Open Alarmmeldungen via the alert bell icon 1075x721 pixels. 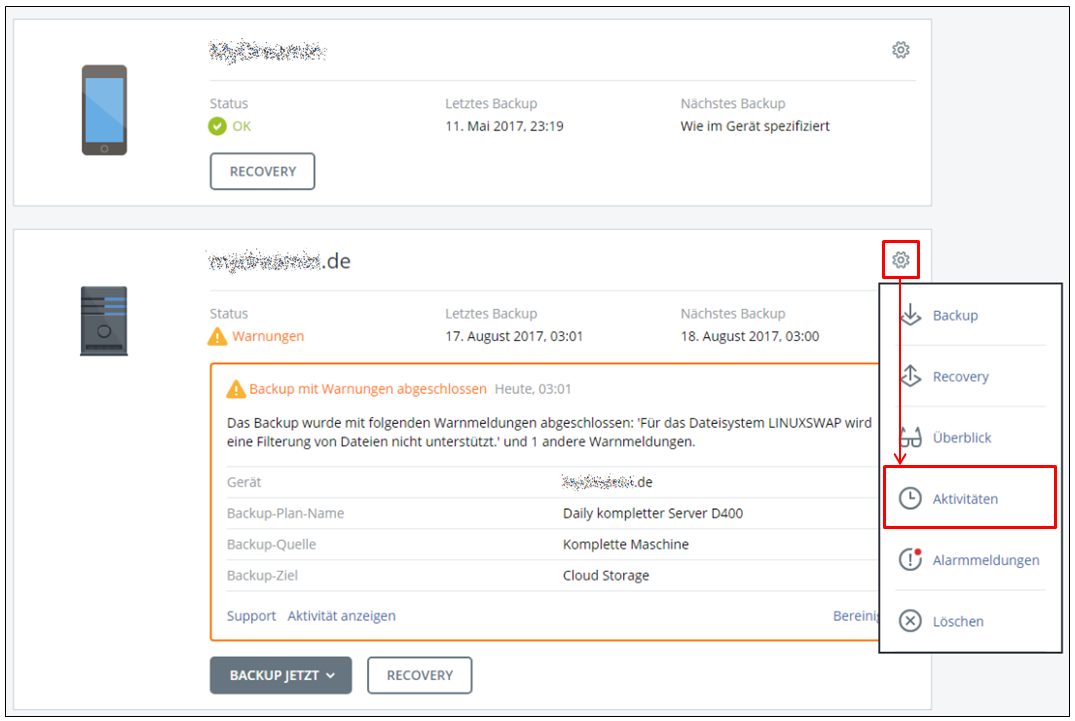pos(911,559)
